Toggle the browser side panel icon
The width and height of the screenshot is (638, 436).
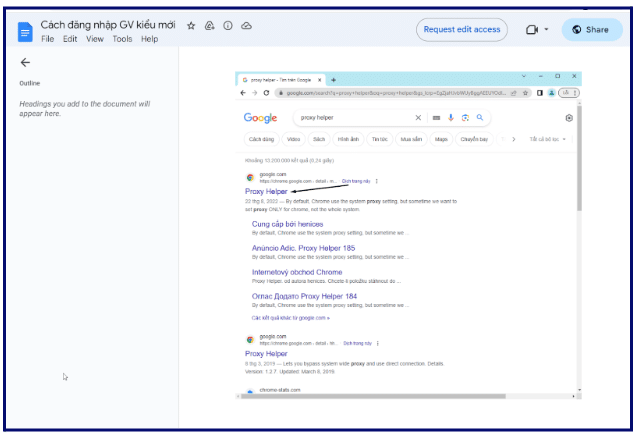[x=540, y=93]
